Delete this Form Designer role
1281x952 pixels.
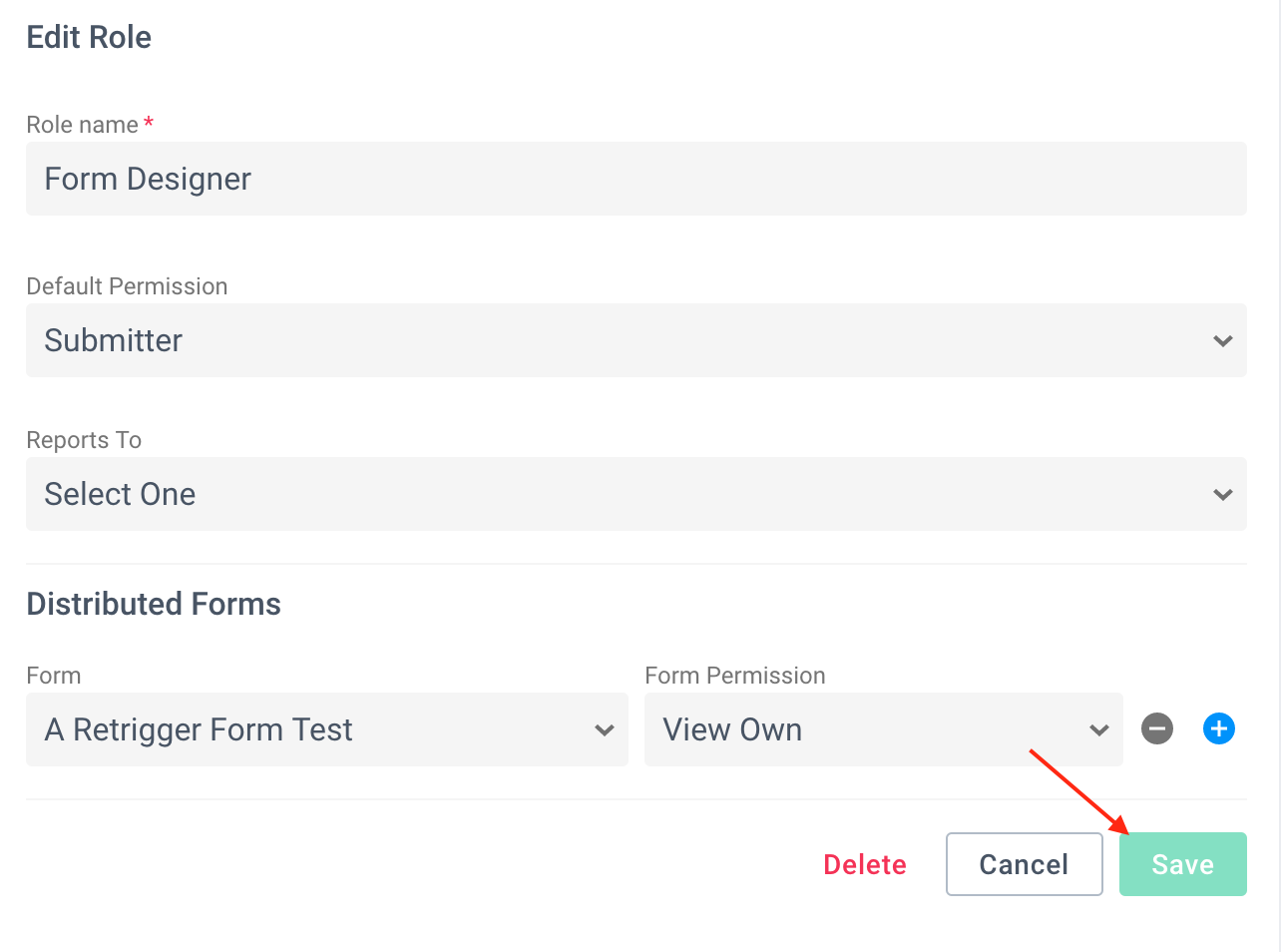pyautogui.click(x=865, y=864)
